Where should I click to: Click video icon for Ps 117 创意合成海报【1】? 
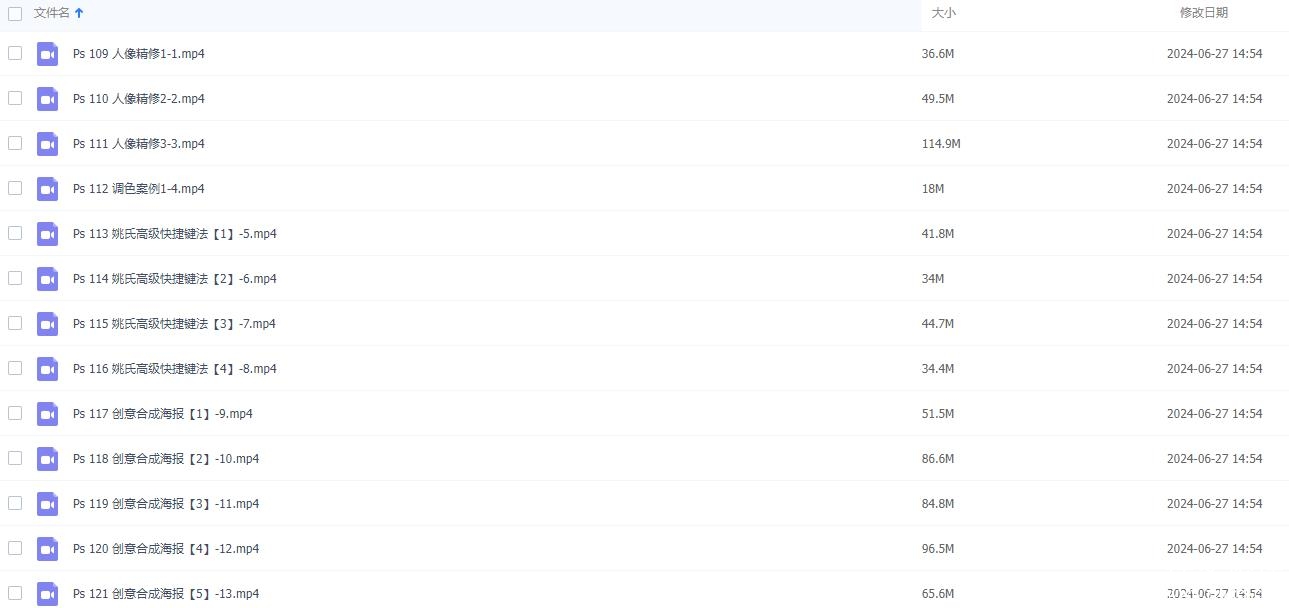pyautogui.click(x=47, y=414)
